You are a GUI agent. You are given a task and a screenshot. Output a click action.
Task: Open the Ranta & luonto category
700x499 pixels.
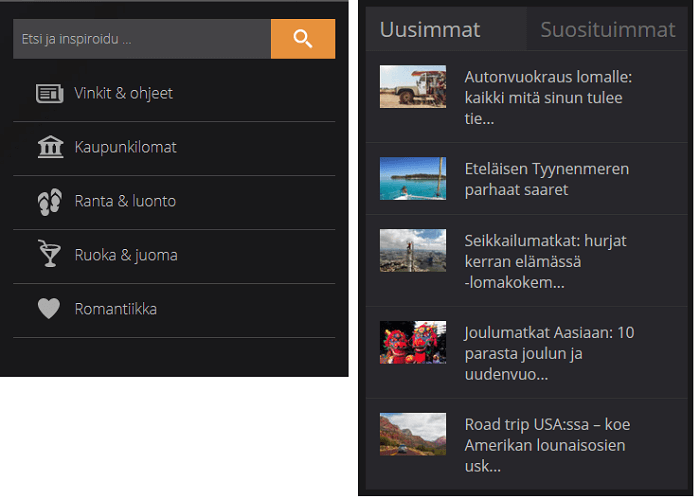tap(125, 201)
